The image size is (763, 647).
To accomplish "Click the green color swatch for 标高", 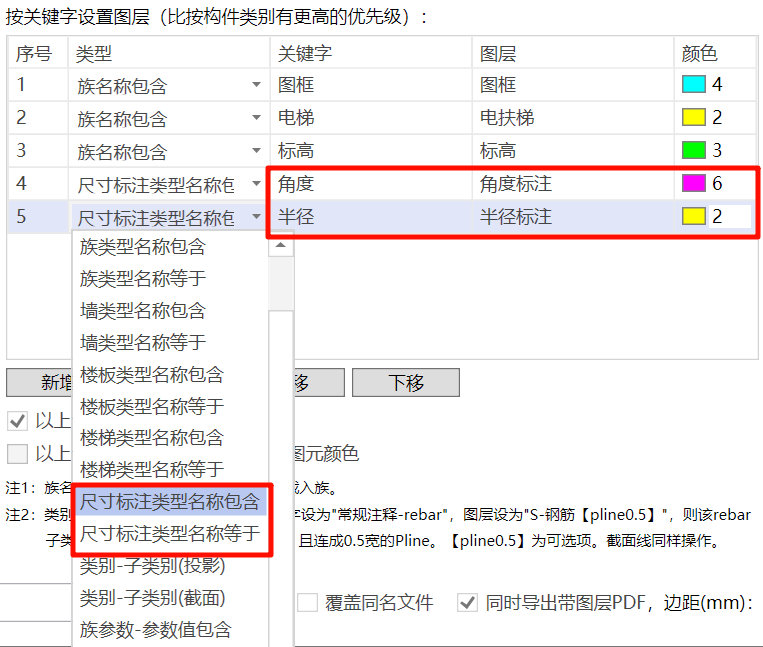I will [x=693, y=151].
